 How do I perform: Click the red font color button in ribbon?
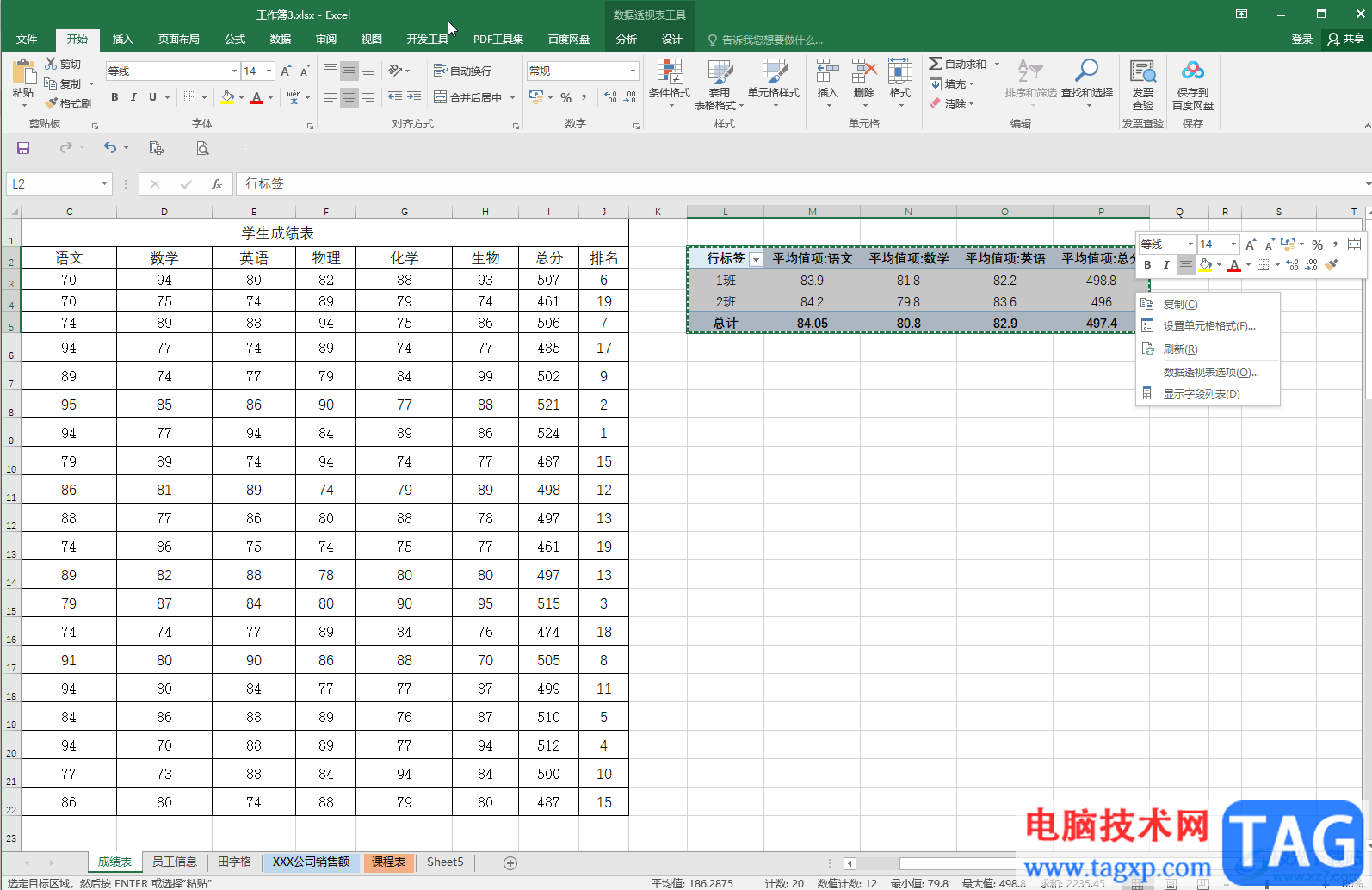(x=256, y=97)
